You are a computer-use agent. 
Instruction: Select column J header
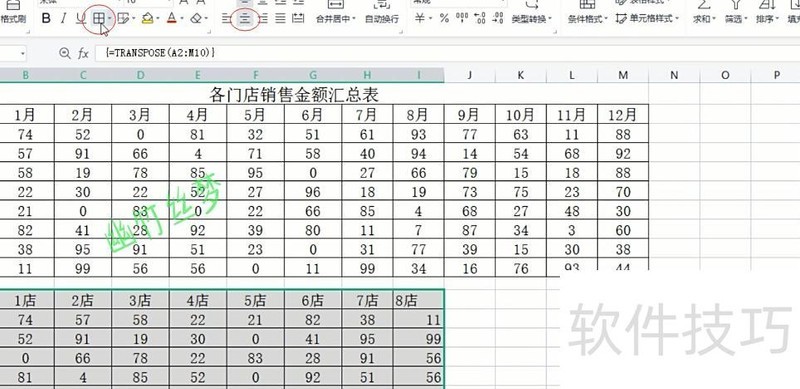point(469,75)
